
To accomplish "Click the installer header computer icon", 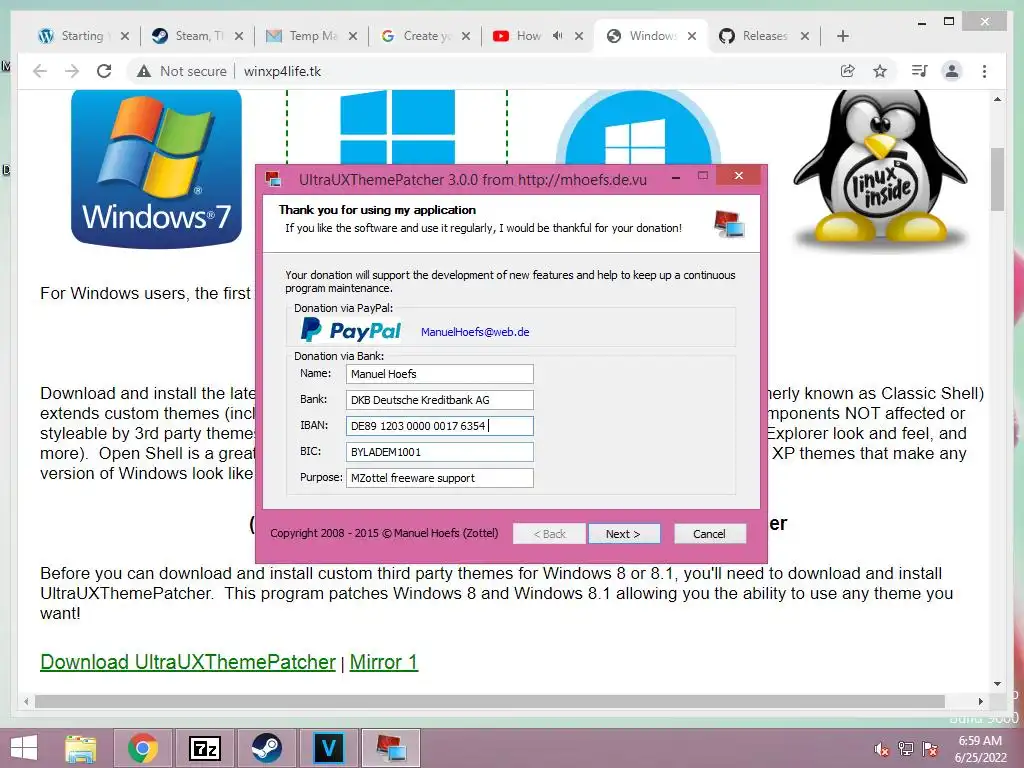I will 729,223.
